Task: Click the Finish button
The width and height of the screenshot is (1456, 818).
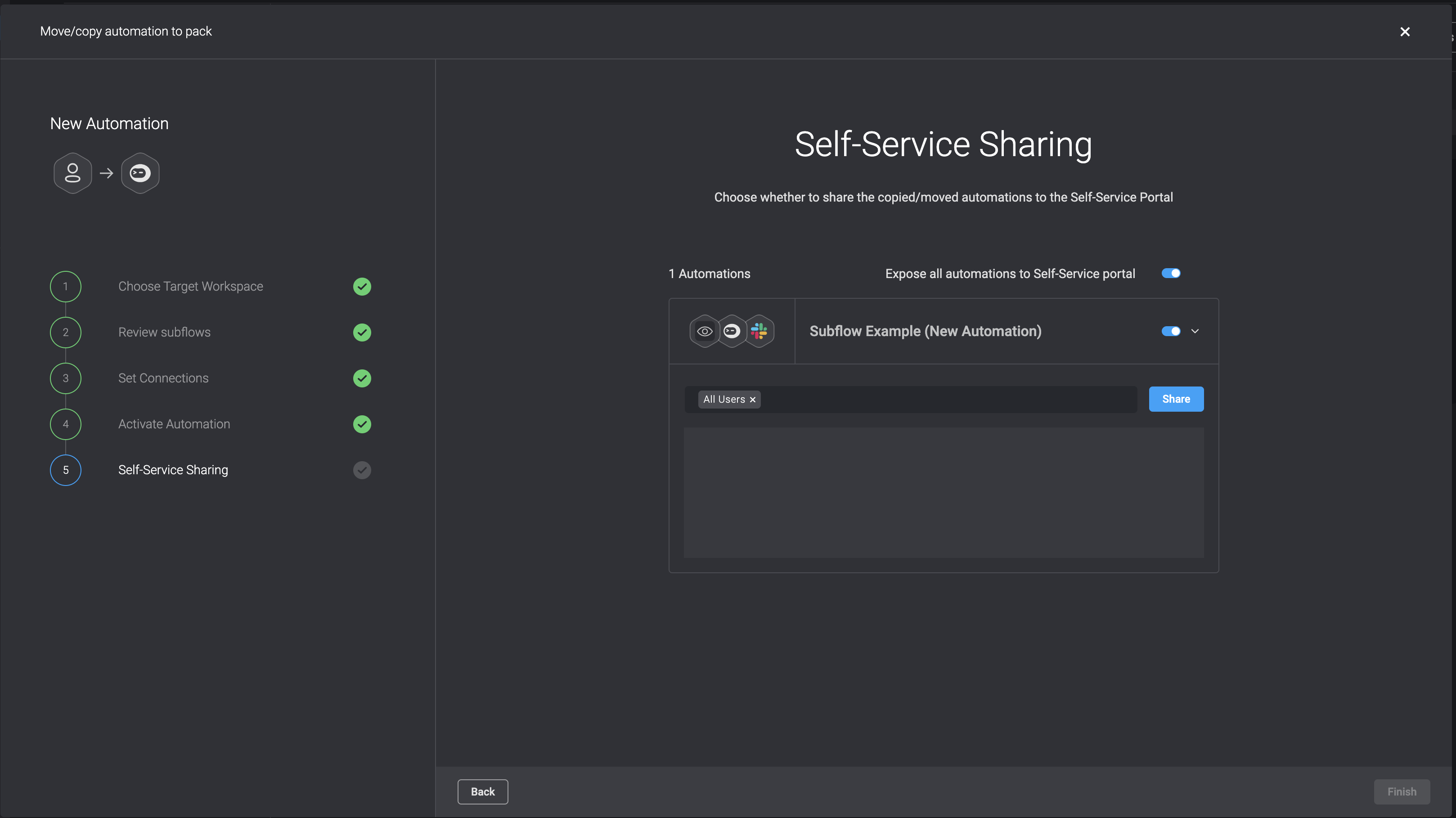Action: click(1402, 792)
